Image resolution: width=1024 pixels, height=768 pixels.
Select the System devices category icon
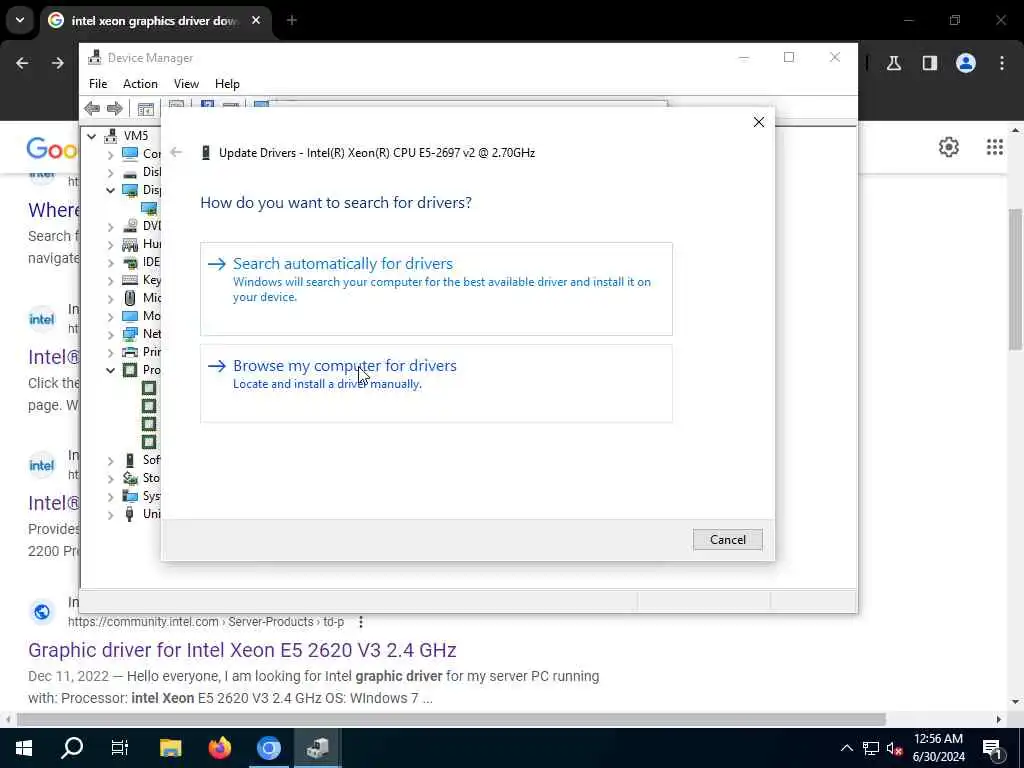coord(131,496)
